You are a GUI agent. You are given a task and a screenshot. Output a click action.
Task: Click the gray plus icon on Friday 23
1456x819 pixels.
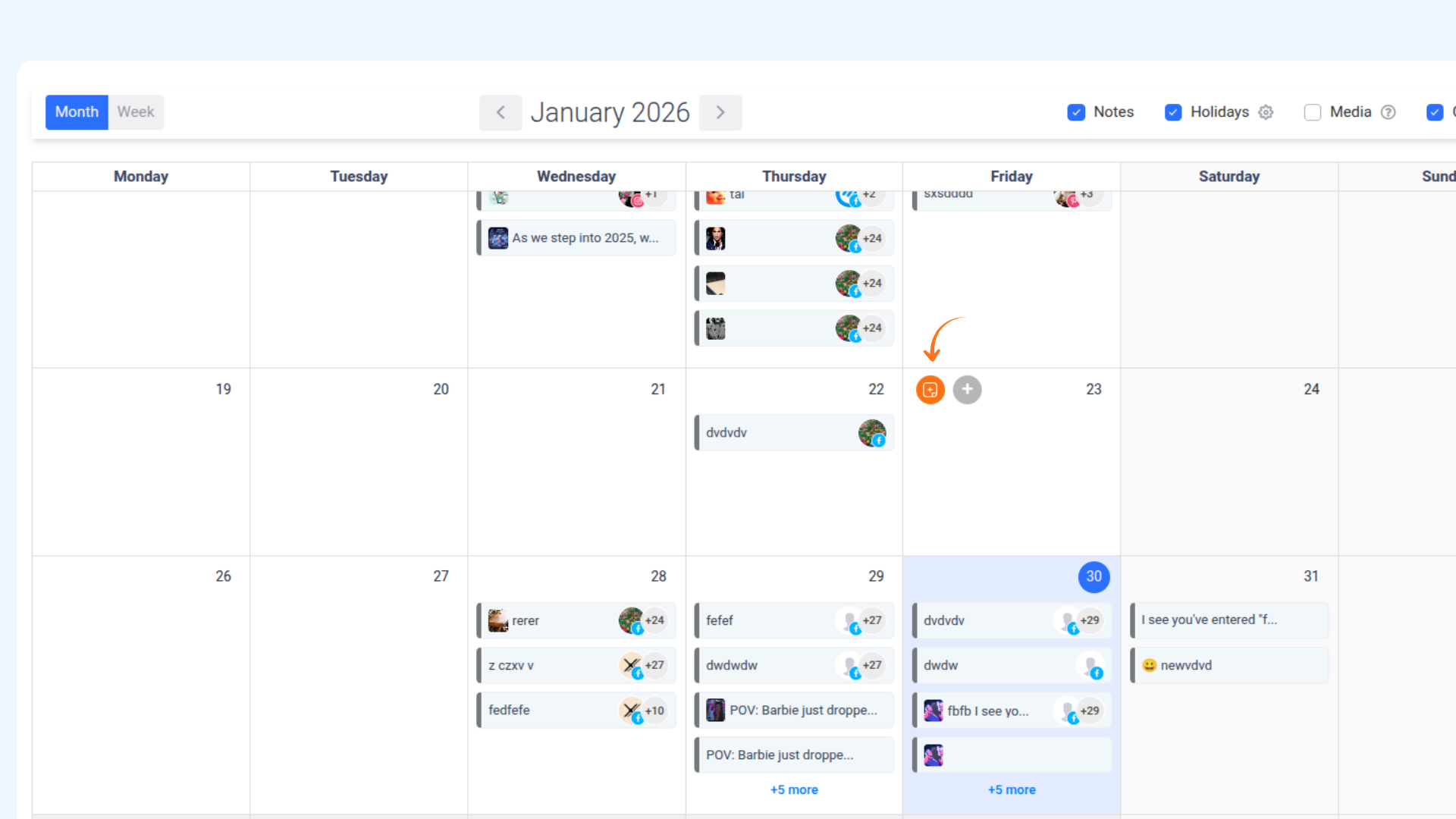coord(967,390)
